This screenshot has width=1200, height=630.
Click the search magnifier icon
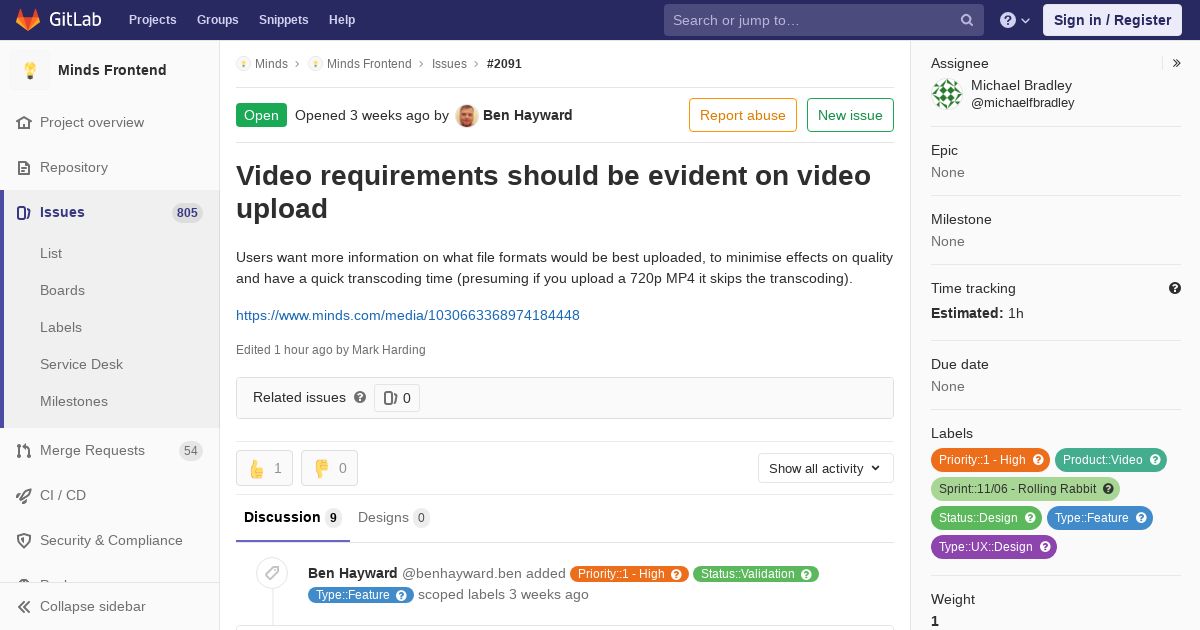coord(967,20)
